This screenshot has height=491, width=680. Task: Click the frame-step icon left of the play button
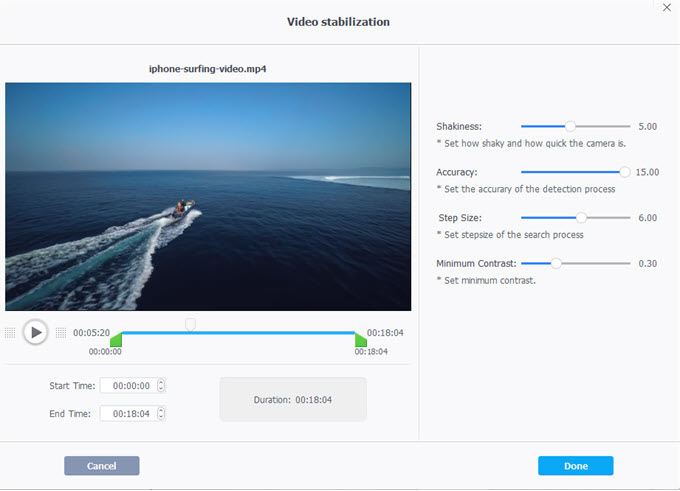10,333
